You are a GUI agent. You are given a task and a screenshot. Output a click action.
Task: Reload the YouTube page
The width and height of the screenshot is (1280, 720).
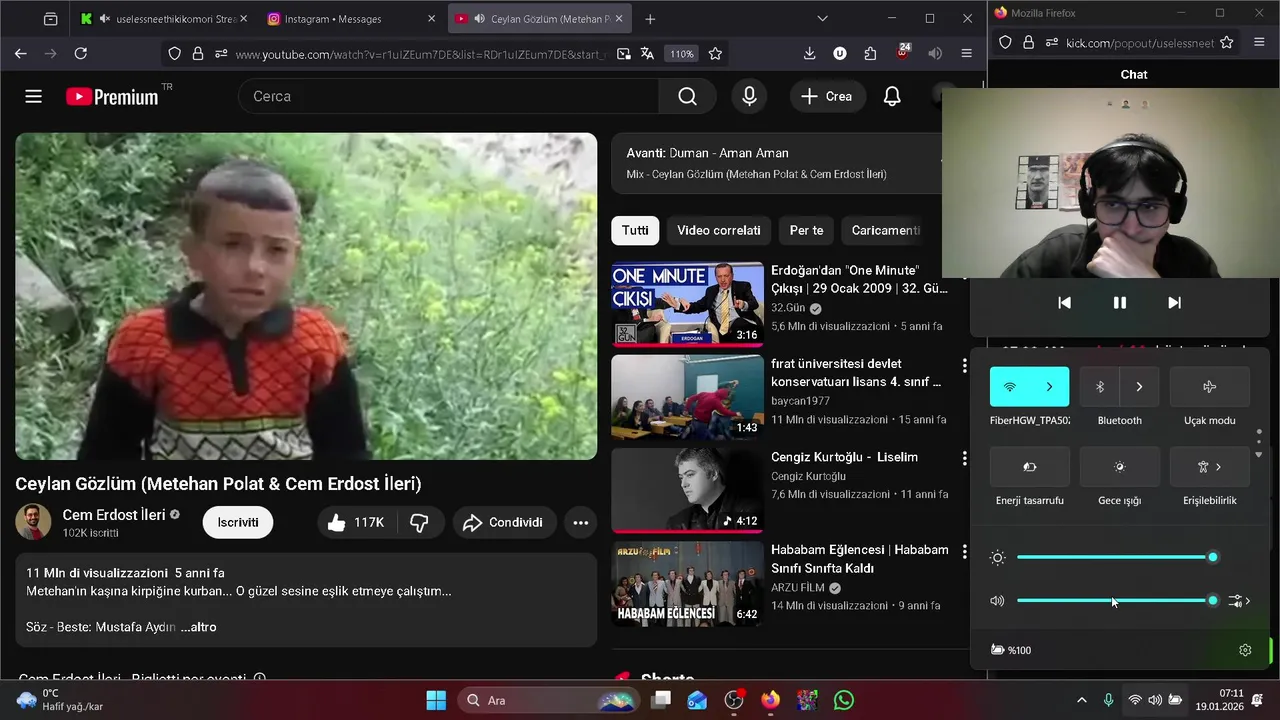pos(81,53)
